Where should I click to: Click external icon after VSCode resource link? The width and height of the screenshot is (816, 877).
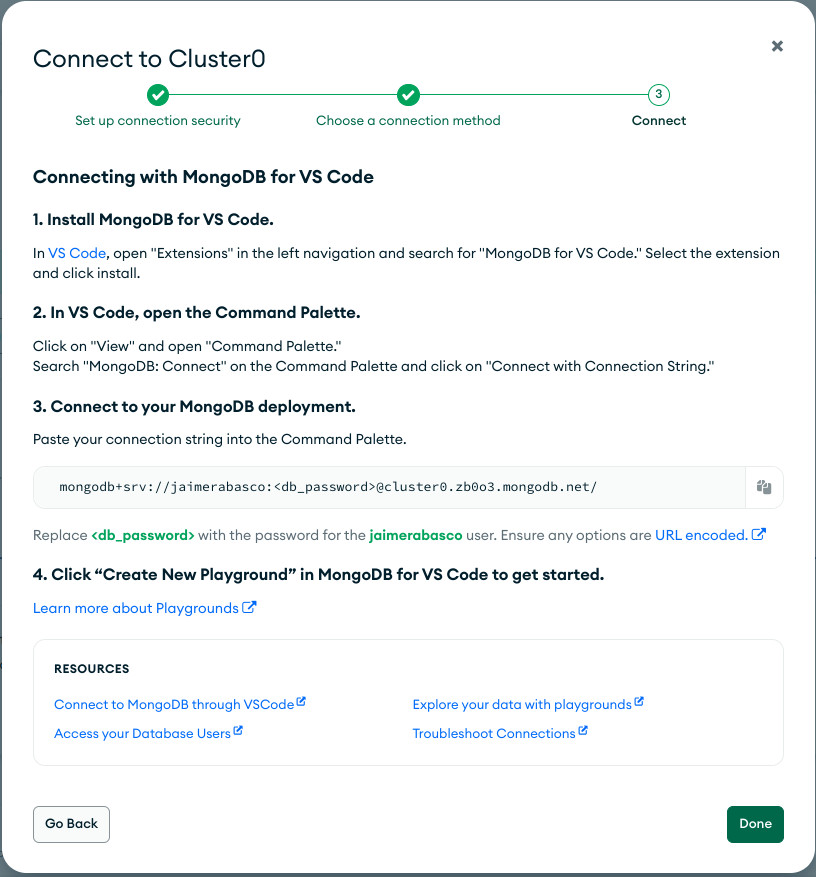[301, 701]
